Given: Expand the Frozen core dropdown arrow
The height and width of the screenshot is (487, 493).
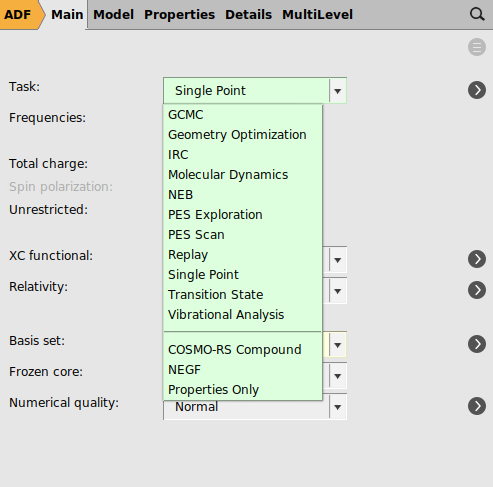Looking at the screenshot, I should coord(338,376).
